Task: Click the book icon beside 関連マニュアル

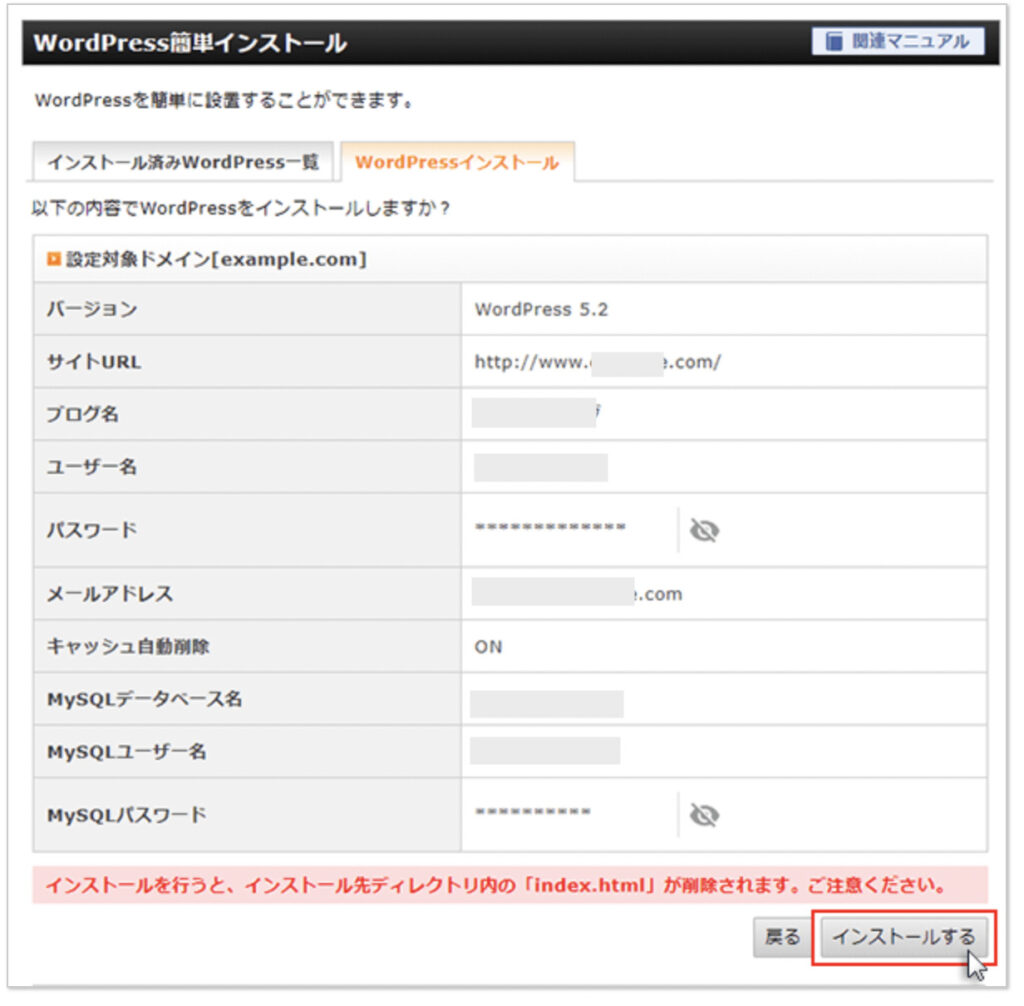Action: coord(834,42)
